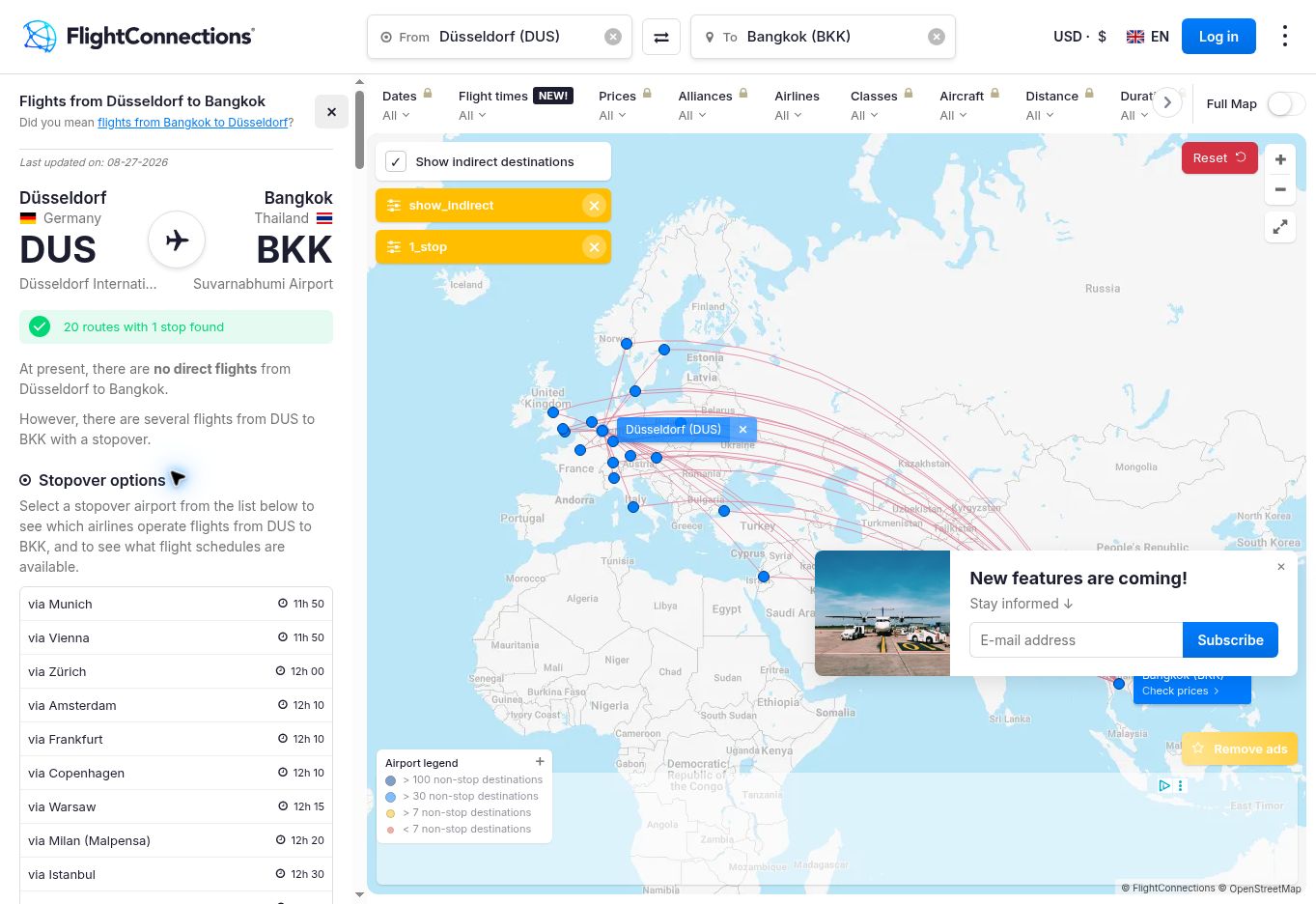Select the via Munich stopover
Image resolution: width=1316 pixels, height=904 pixels.
176,604
